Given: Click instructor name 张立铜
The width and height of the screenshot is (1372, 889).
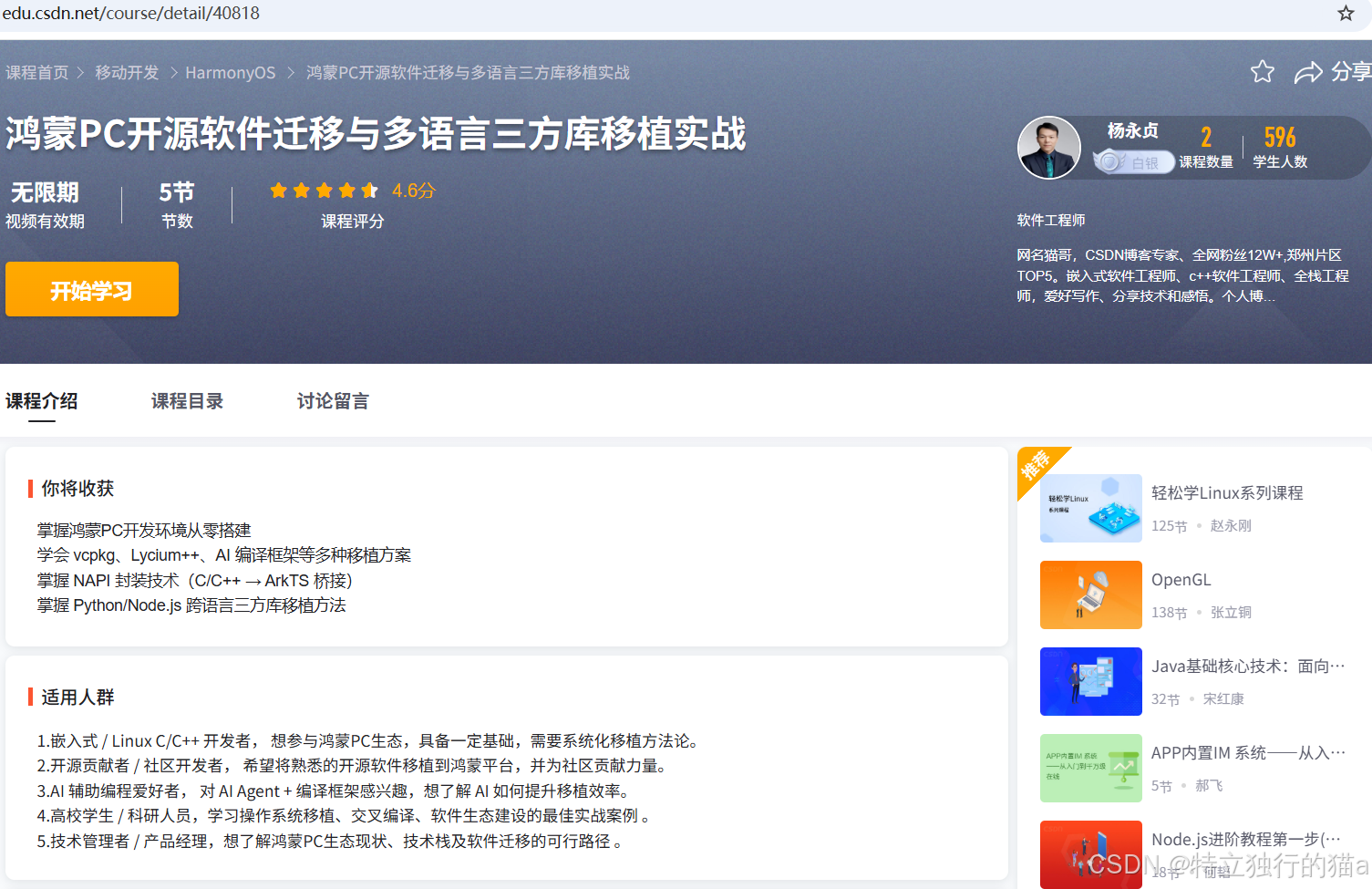Looking at the screenshot, I should (x=1231, y=613).
